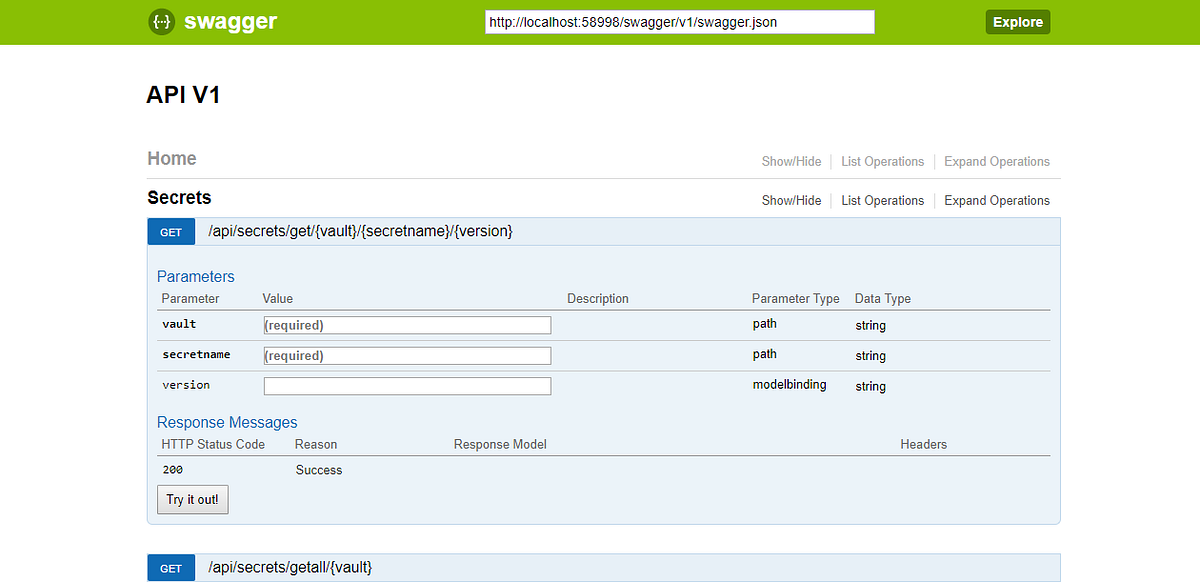
Task: Click the Try it out! button
Action: click(192, 499)
